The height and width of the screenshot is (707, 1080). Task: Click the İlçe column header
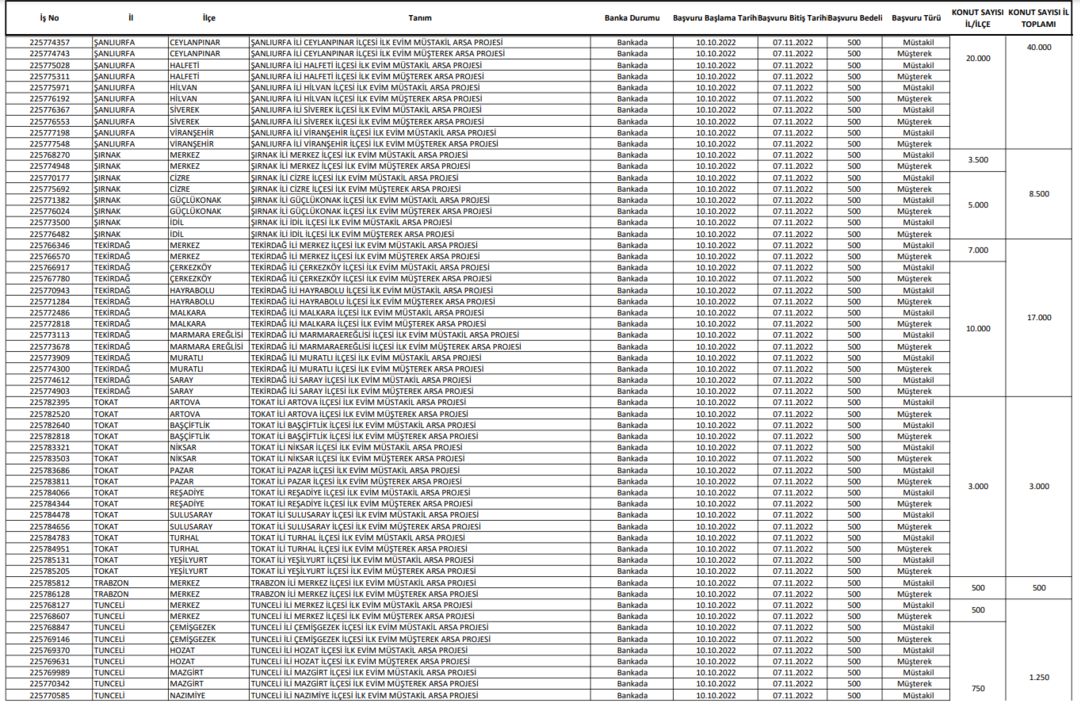tap(209, 18)
